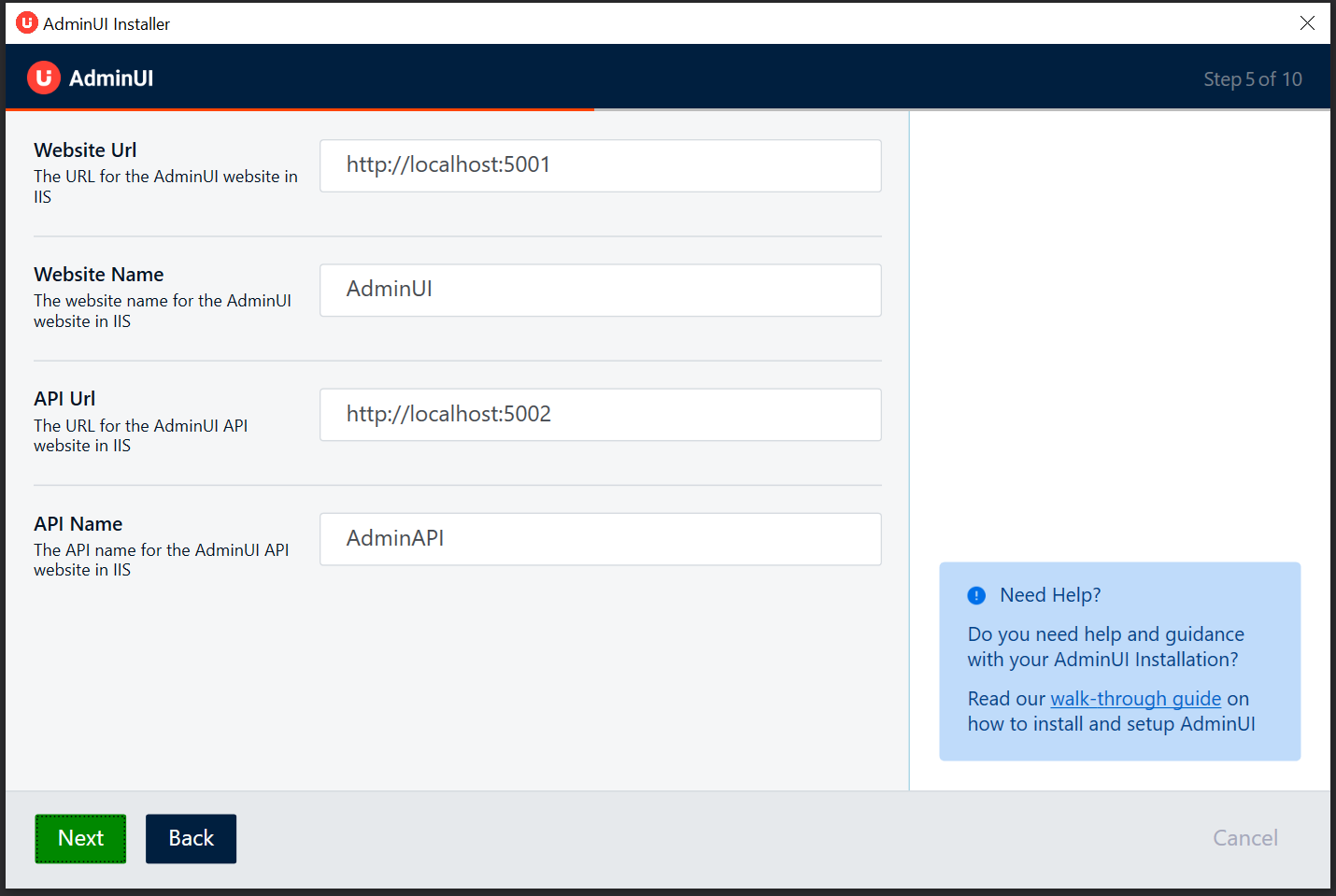Focus the API Url input containing localhost:5002

point(600,415)
